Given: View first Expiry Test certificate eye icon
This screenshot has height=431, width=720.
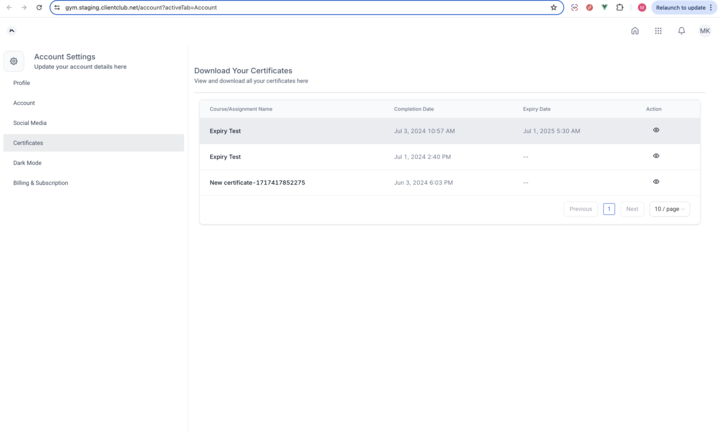Looking at the screenshot, I should point(656,130).
